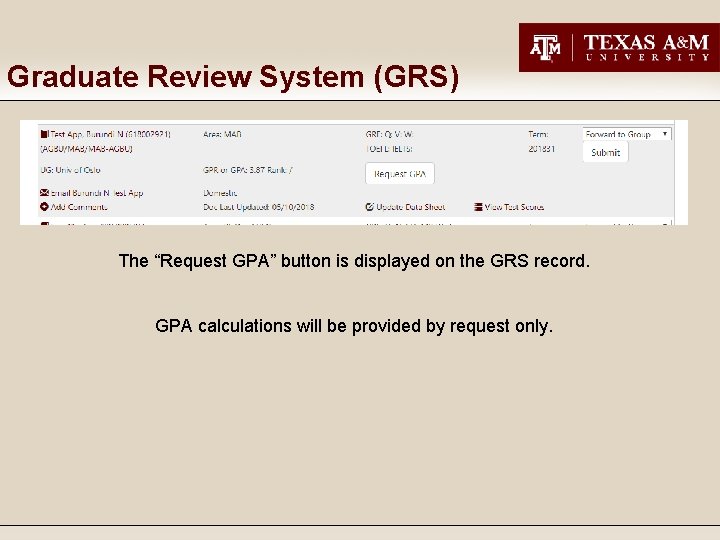Image resolution: width=720 pixels, height=540 pixels.
Task: Click the Graduate Review System (GRS) heading
Action: [x=233, y=77]
